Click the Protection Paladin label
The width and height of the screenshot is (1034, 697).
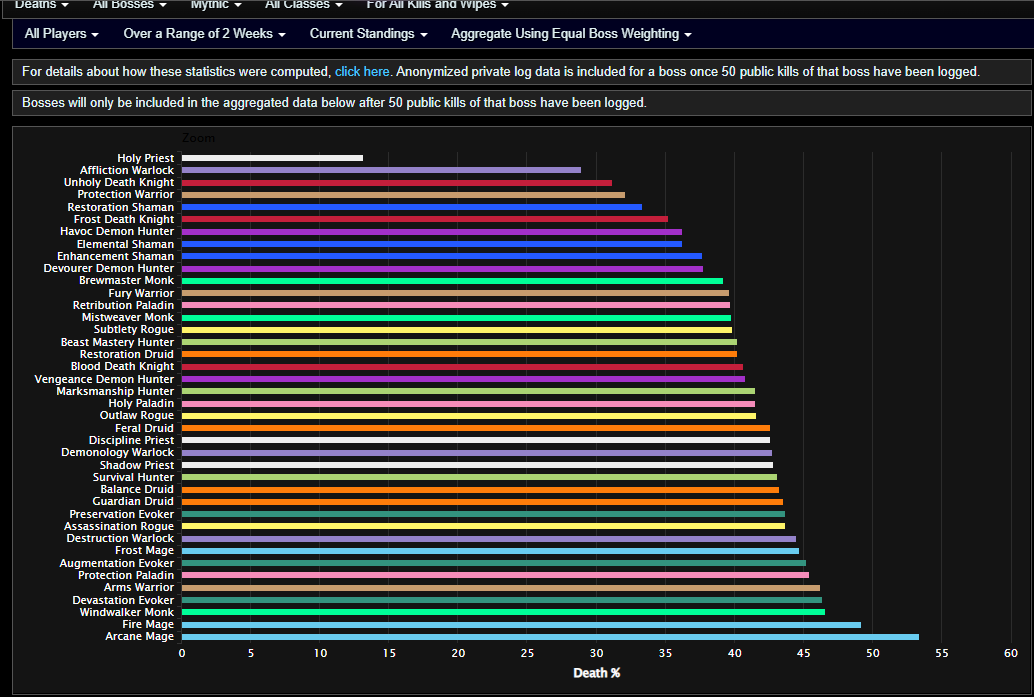[x=126, y=575]
